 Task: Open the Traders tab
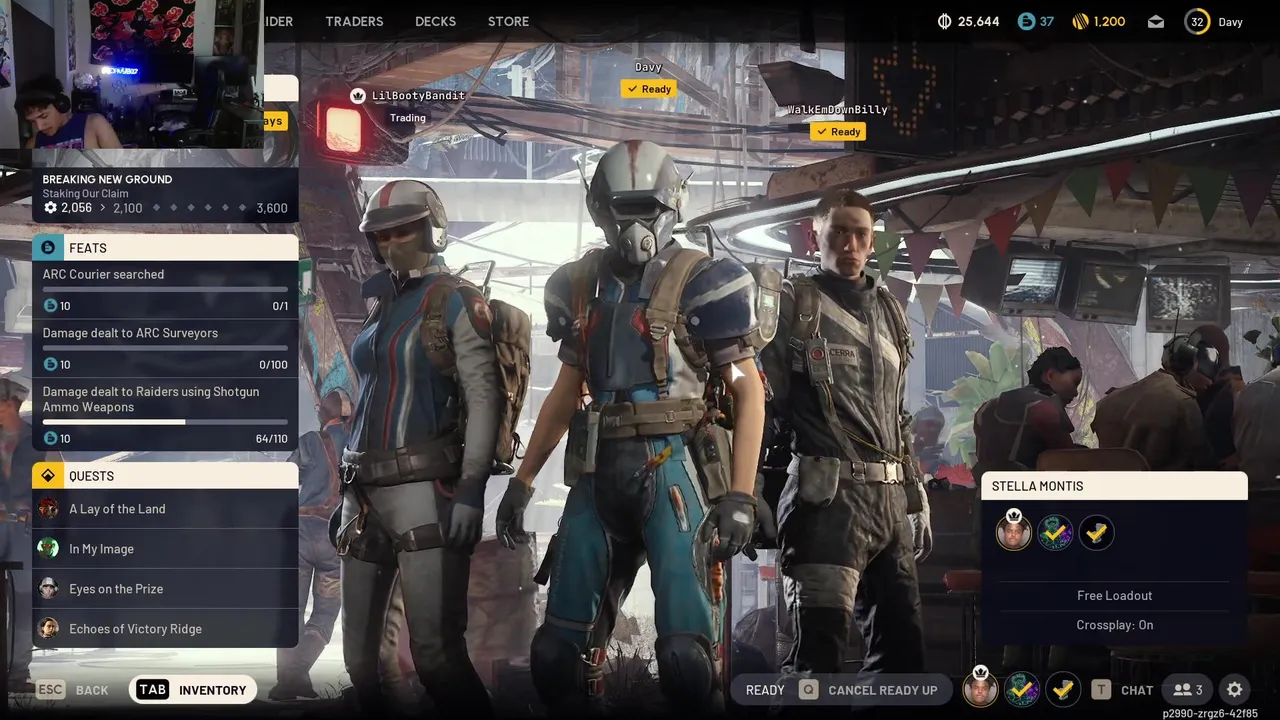click(x=354, y=21)
